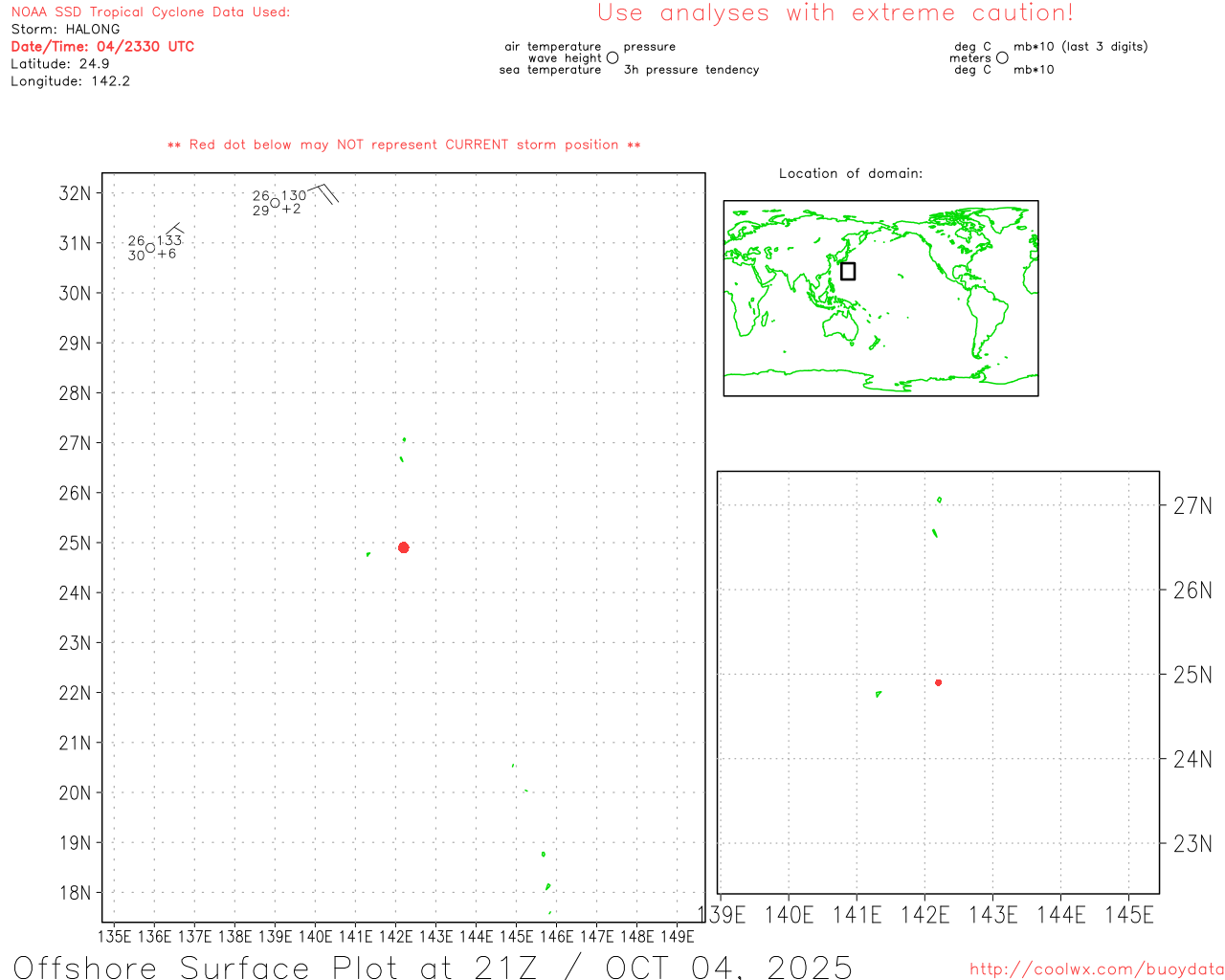Click 'mb*10 (last 3 digits)' legend text
The width and height of the screenshot is (1225, 980).
(x=1080, y=47)
